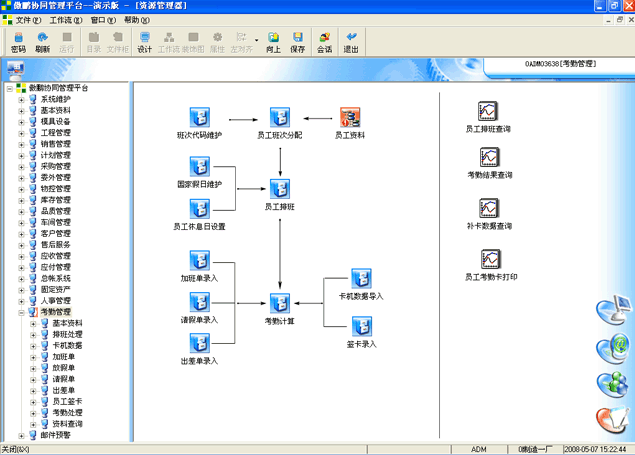Open the 帮助 menu
Screen dimensions: 635x455
tap(136, 20)
